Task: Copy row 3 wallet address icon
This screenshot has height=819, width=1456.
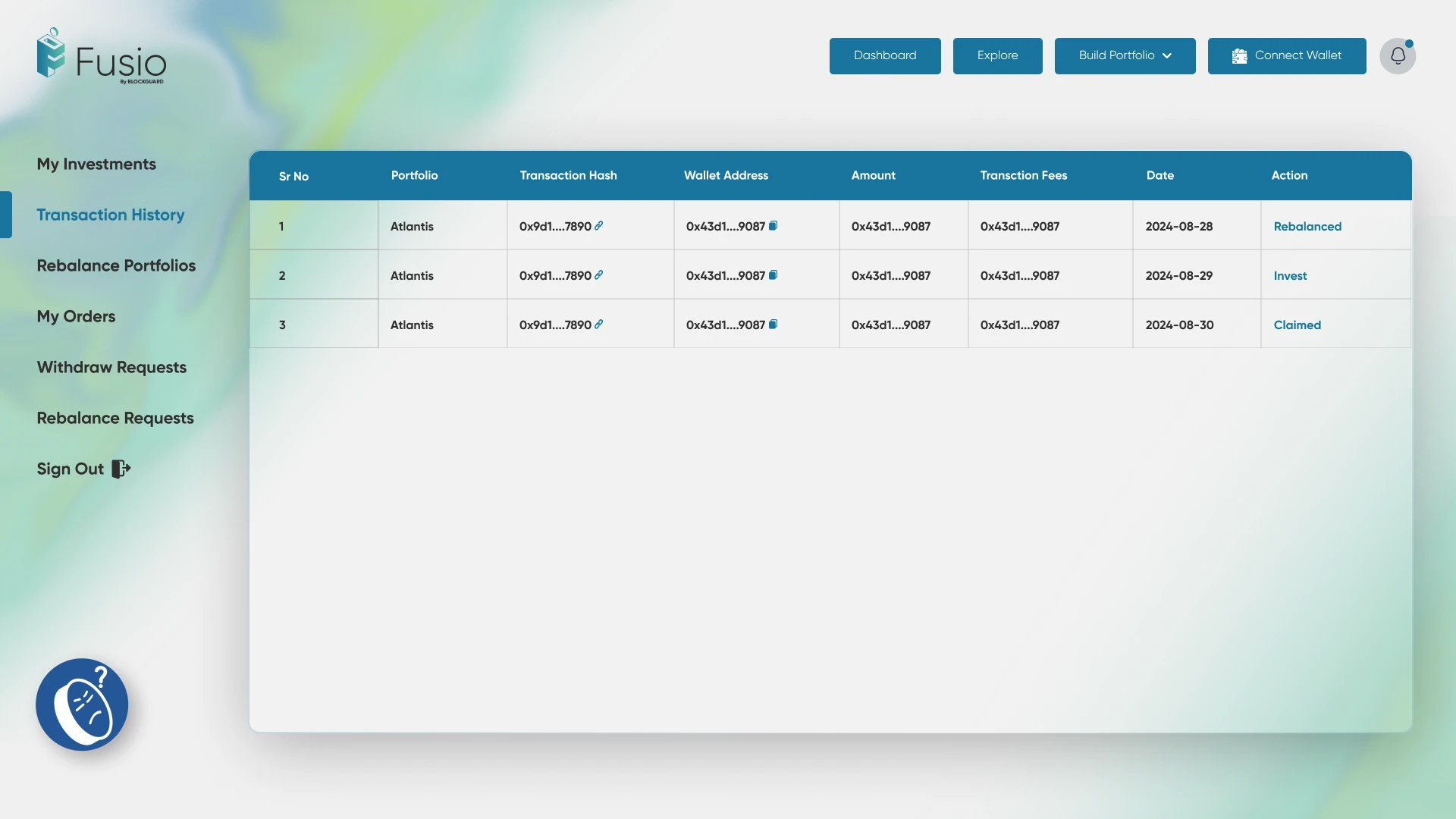Action: tap(773, 325)
